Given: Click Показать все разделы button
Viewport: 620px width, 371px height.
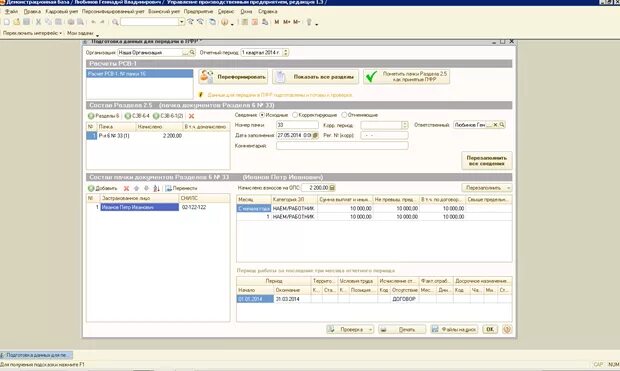Looking at the screenshot, I should [x=316, y=77].
